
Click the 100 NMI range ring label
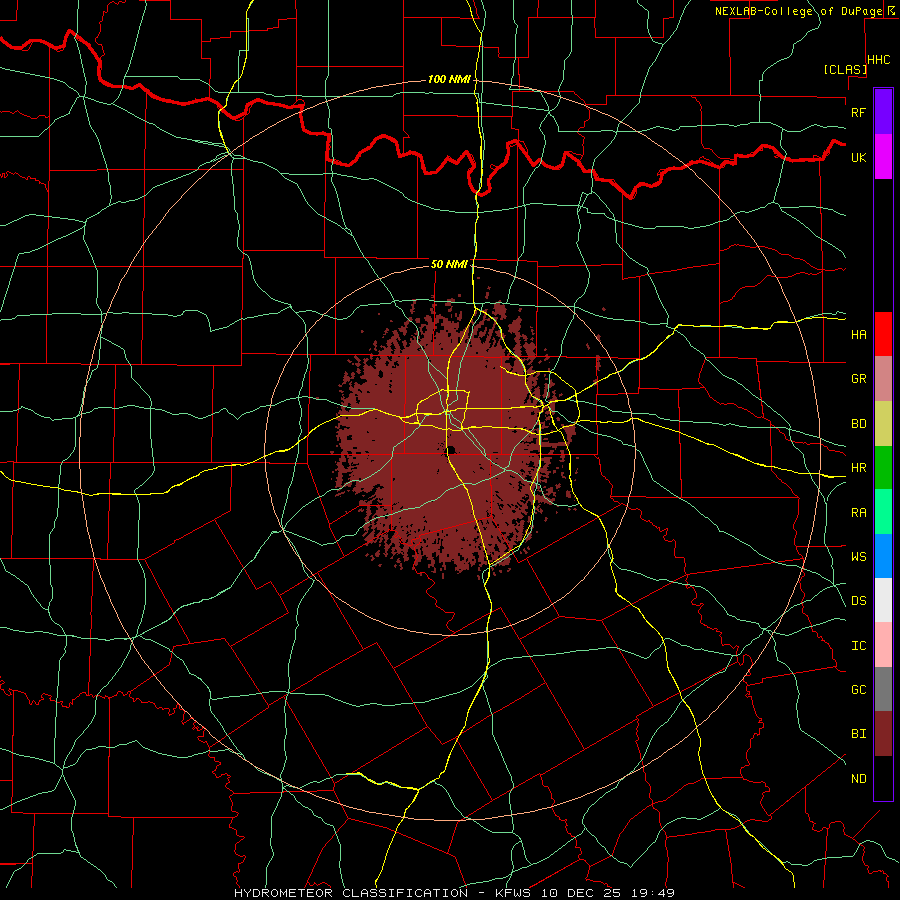tap(449, 79)
